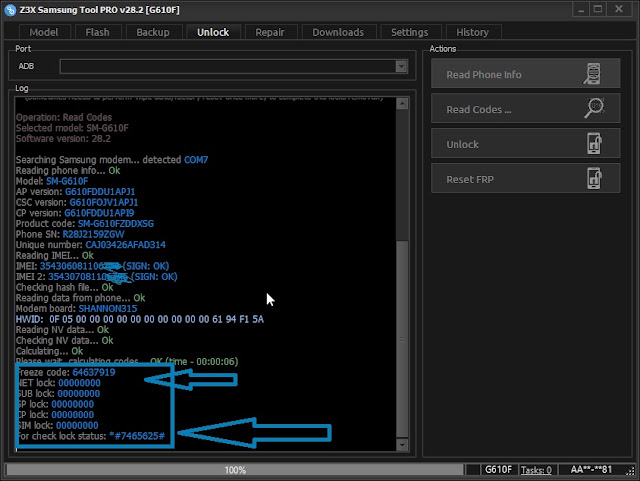This screenshot has height=481, width=640.
Task: Click the Read Codes magnifier icon
Action: 594,108
